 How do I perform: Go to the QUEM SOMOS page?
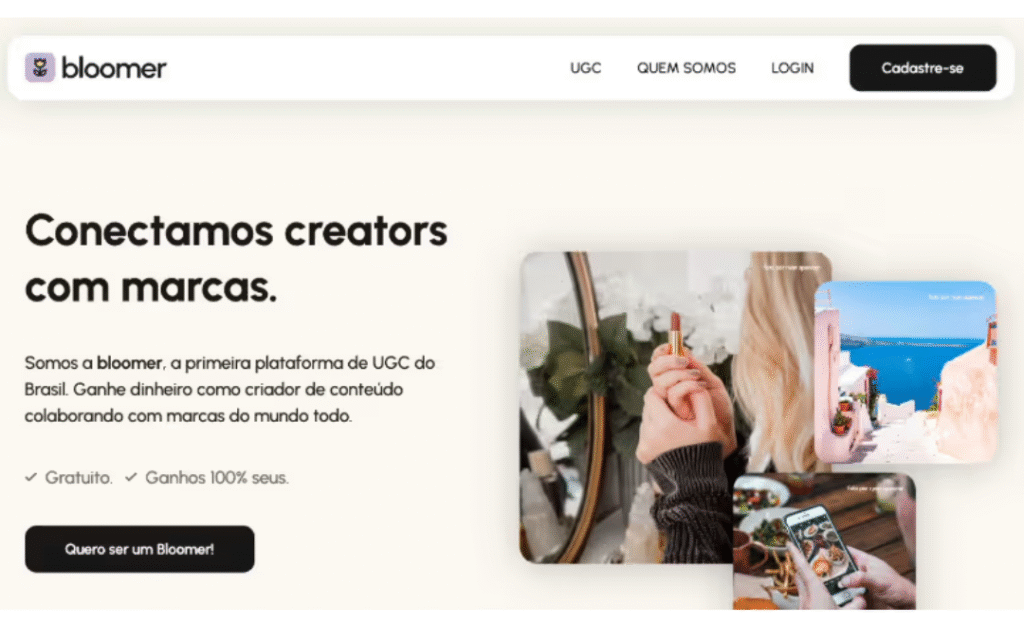(x=686, y=68)
